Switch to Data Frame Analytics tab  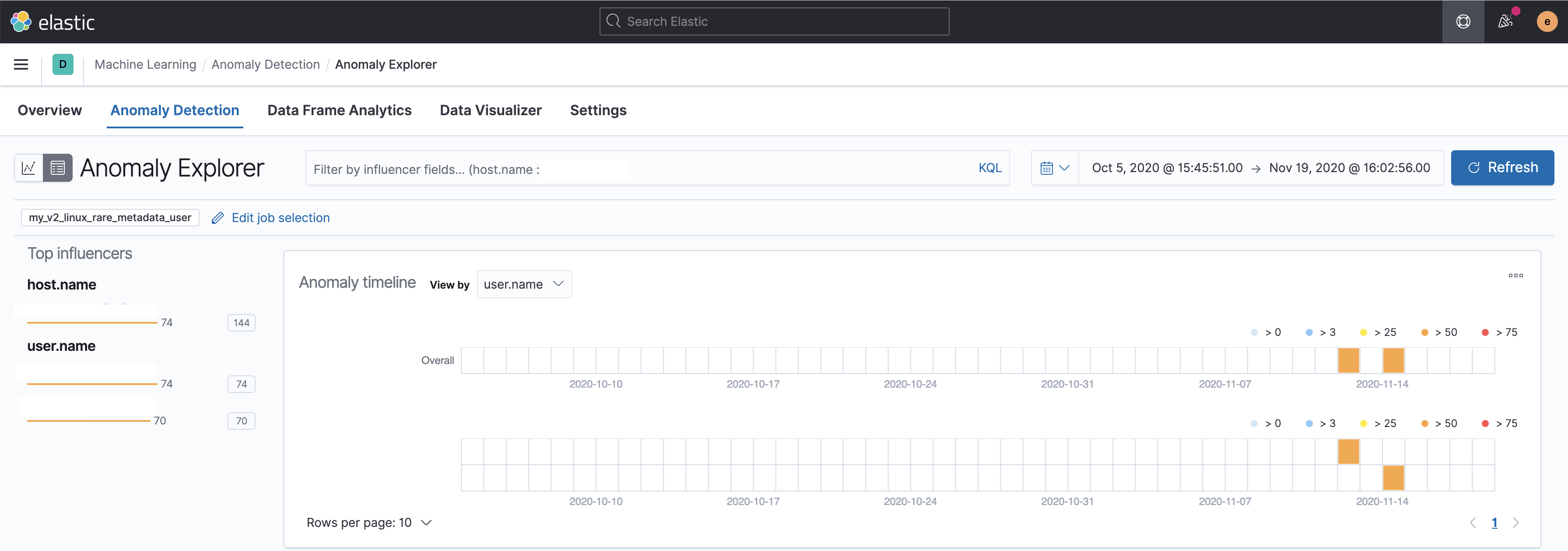(339, 110)
